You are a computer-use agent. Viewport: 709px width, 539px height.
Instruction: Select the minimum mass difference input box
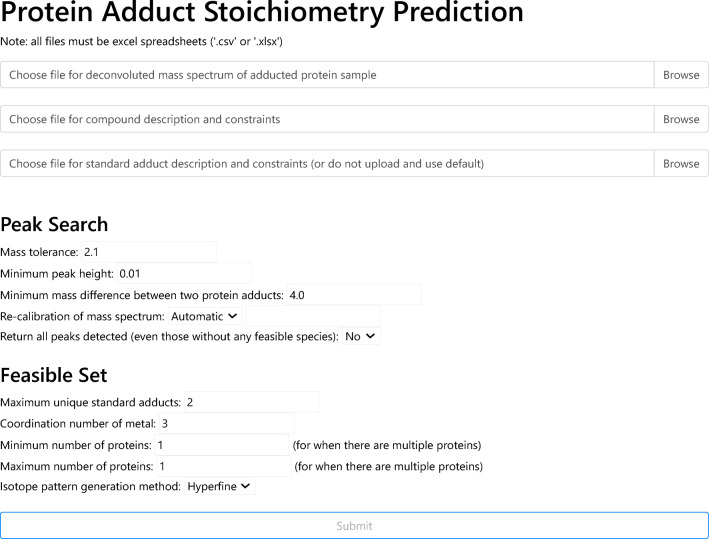[353, 295]
